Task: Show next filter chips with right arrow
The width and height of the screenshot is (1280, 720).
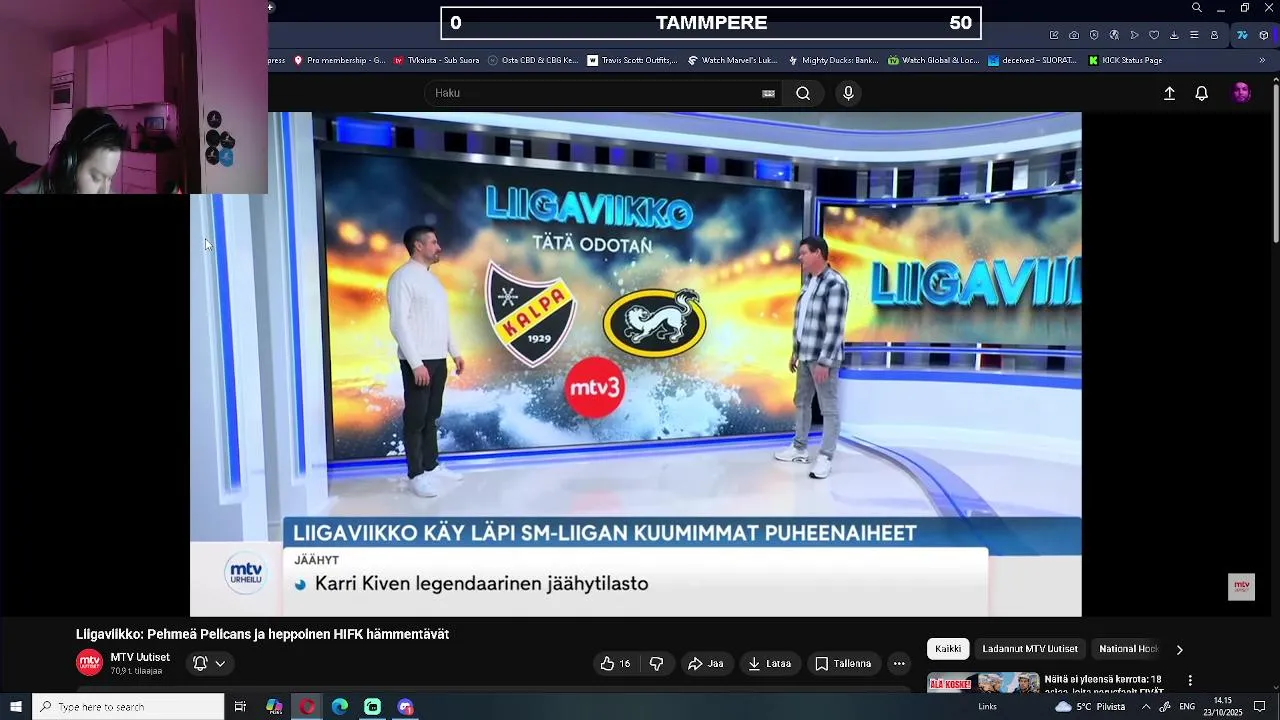Action: (x=1179, y=650)
